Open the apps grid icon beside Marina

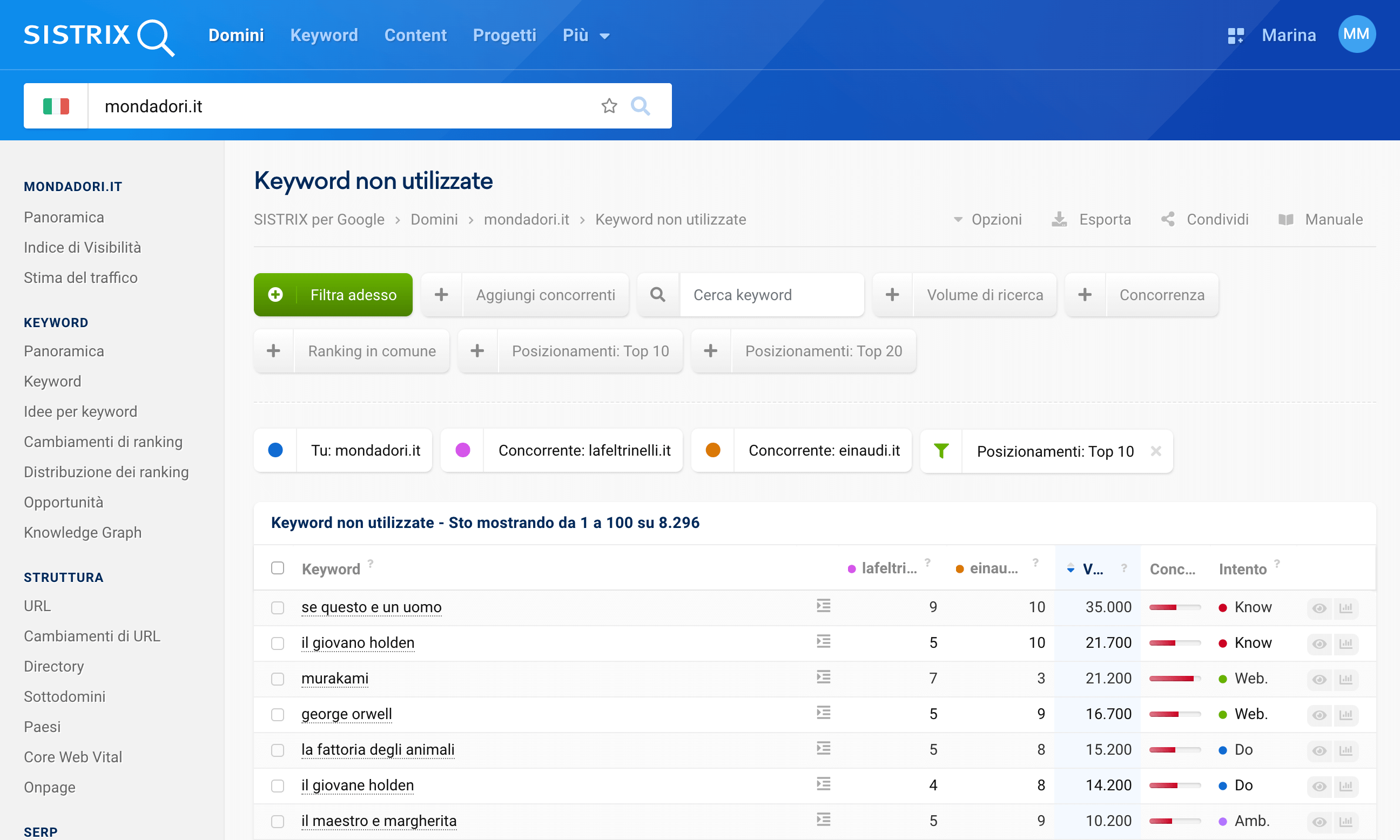click(1235, 36)
